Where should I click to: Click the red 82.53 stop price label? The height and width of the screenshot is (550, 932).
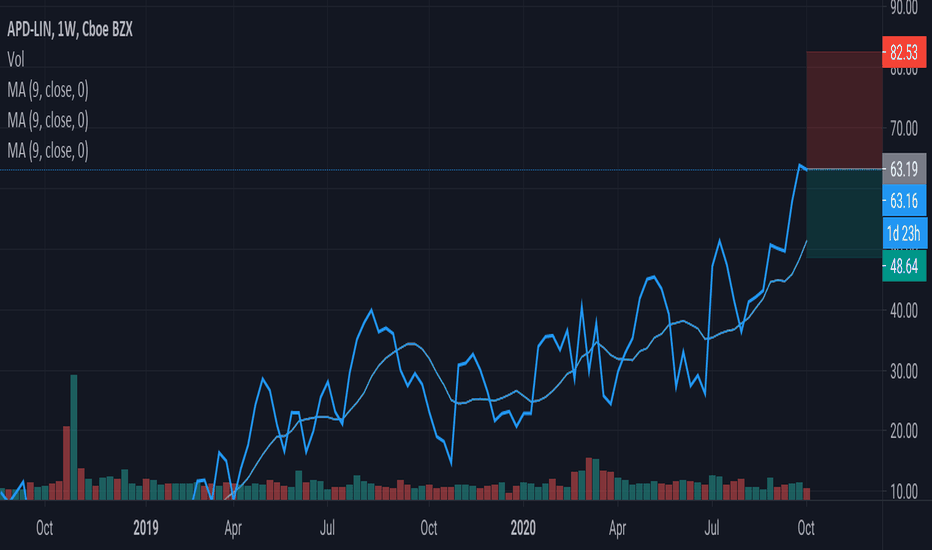point(904,52)
